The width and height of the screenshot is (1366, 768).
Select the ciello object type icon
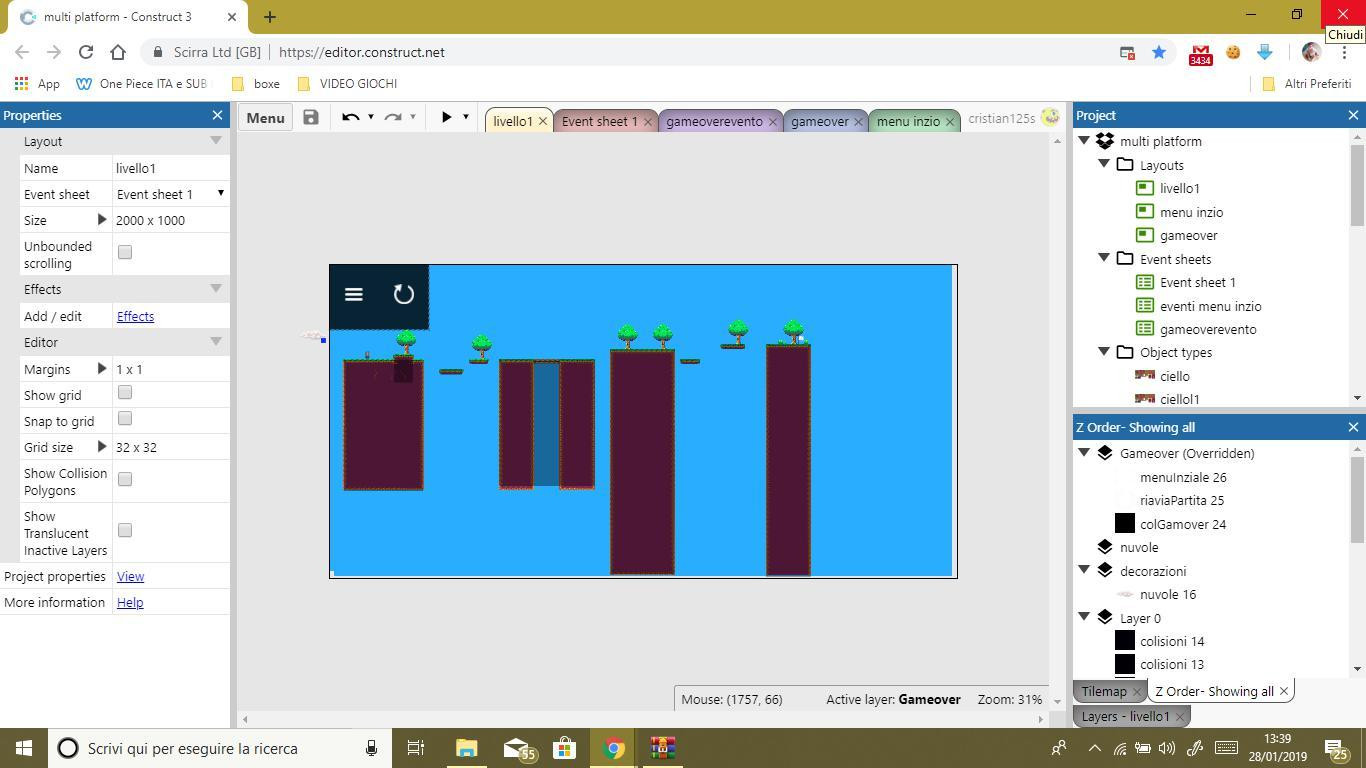point(1145,376)
